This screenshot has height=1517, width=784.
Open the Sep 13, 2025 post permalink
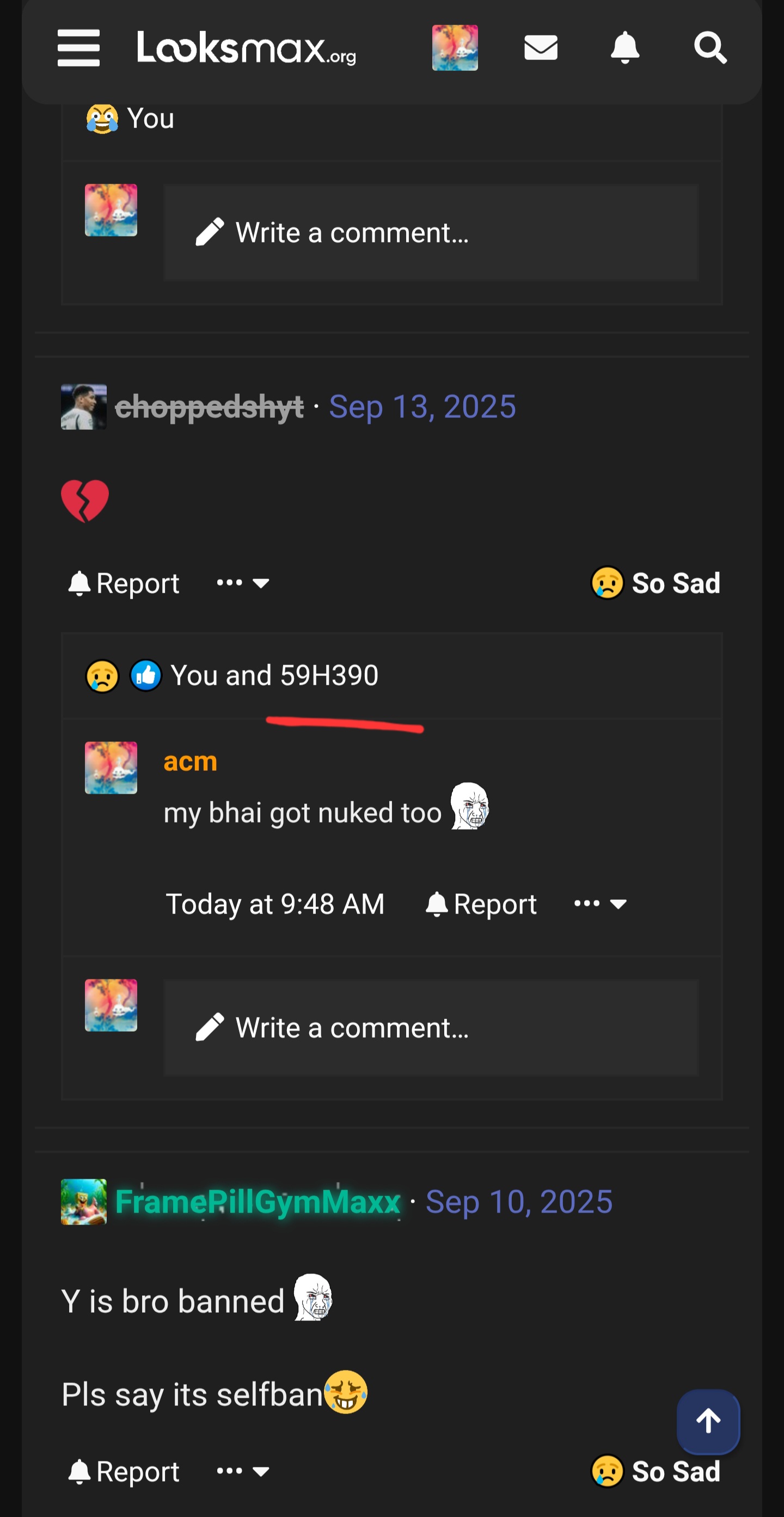coord(422,407)
